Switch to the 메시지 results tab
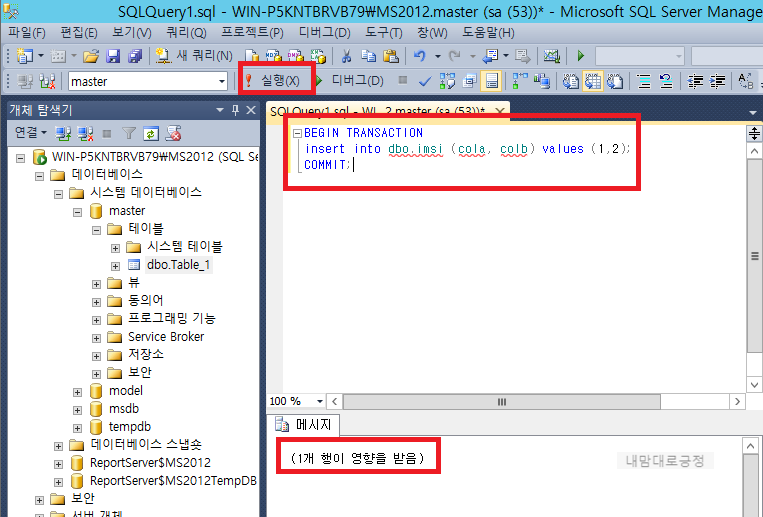Image resolution: width=763 pixels, height=517 pixels. pyautogui.click(x=303, y=425)
